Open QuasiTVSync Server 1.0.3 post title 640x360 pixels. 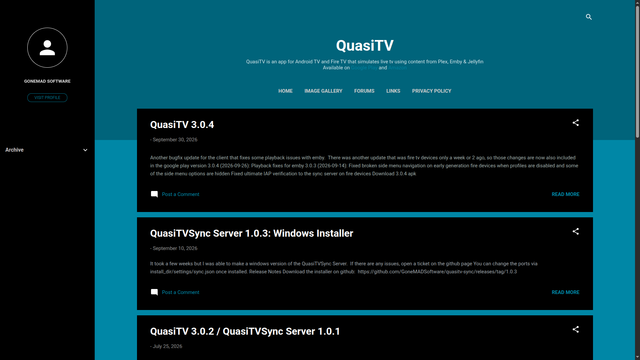(251, 233)
